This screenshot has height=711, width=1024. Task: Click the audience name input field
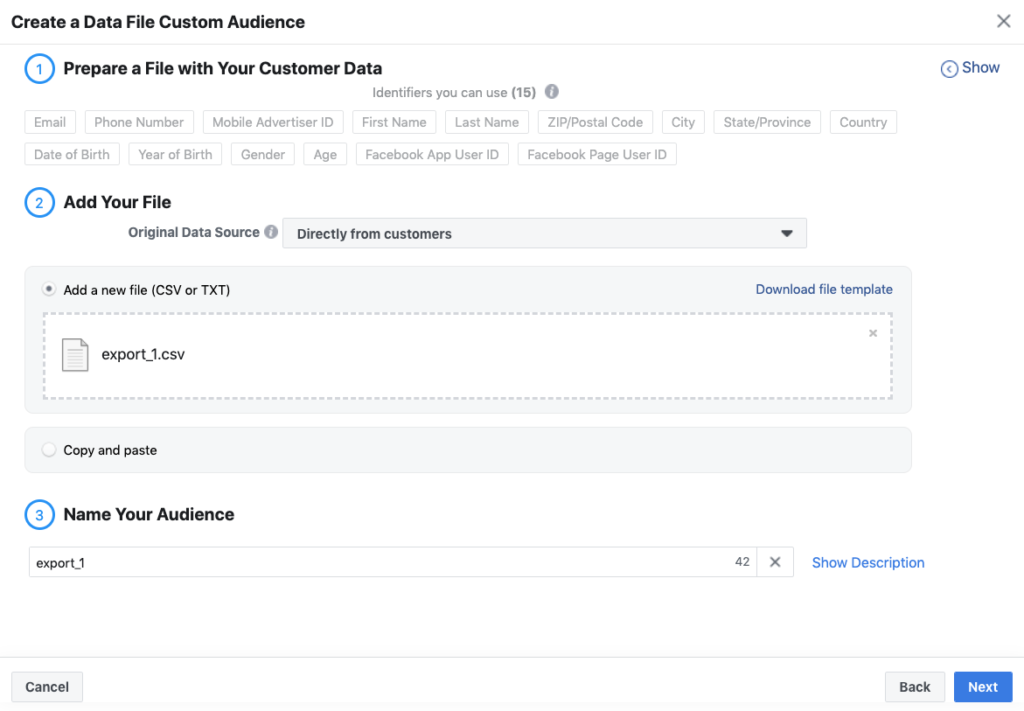(380, 562)
